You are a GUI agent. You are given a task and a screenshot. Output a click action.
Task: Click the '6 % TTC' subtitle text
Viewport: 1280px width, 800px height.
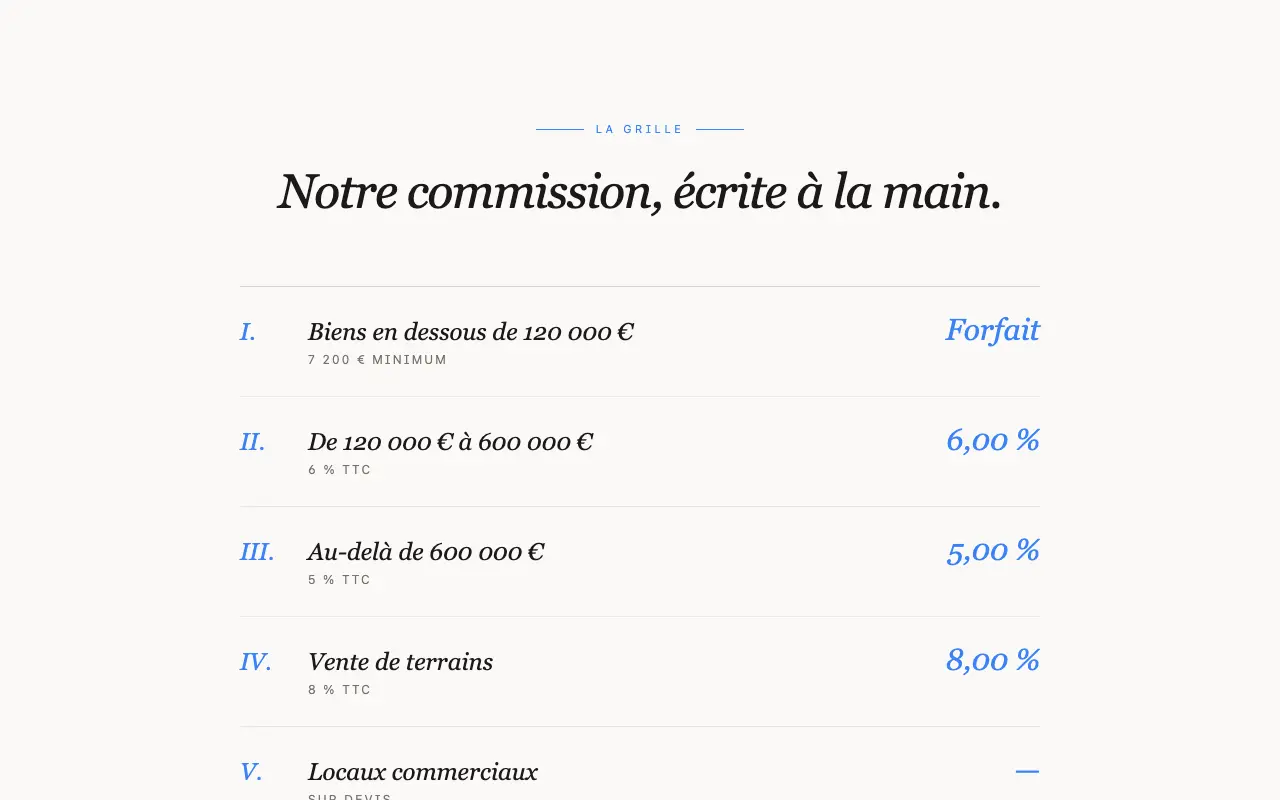(339, 470)
